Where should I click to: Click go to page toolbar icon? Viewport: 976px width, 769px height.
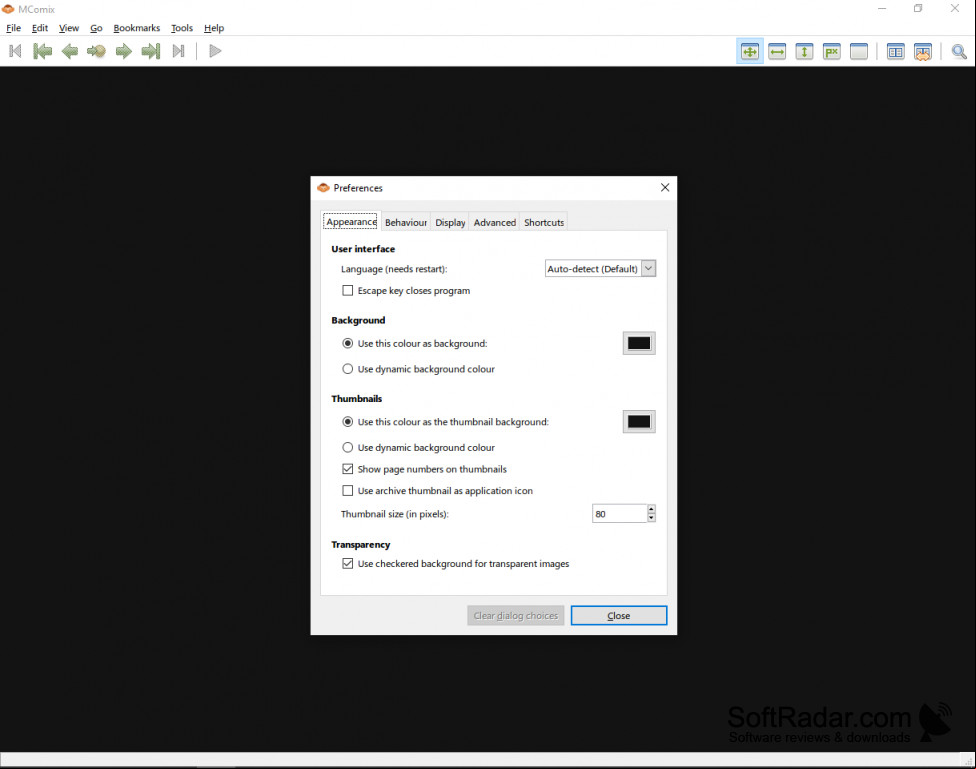[96, 51]
